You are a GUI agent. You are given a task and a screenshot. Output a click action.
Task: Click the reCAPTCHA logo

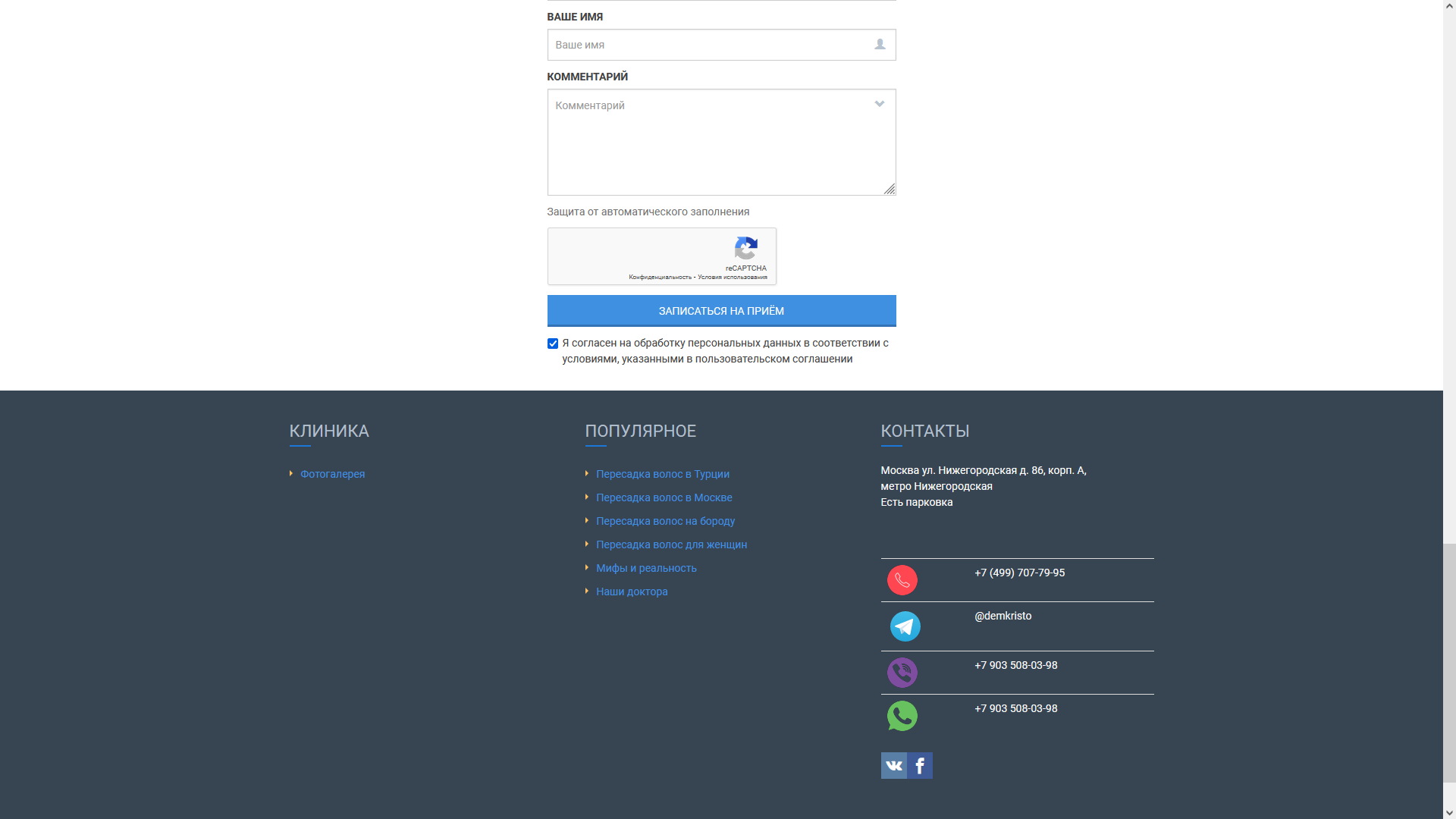tap(746, 248)
